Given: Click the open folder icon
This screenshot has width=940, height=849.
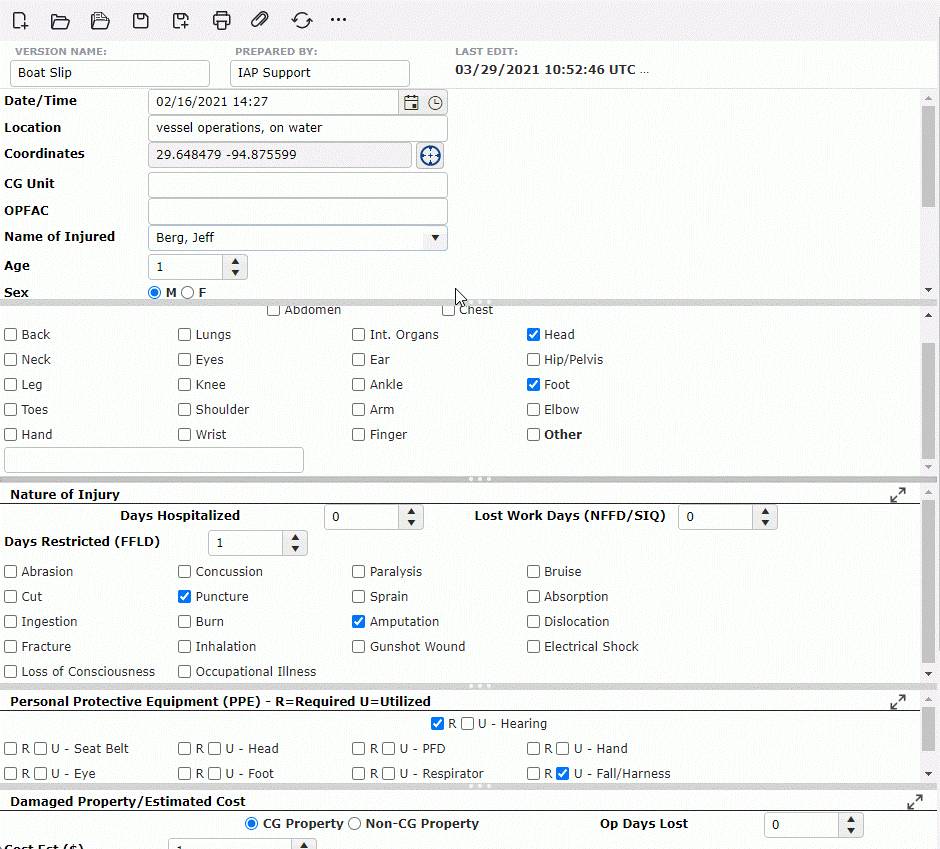Looking at the screenshot, I should pos(60,20).
